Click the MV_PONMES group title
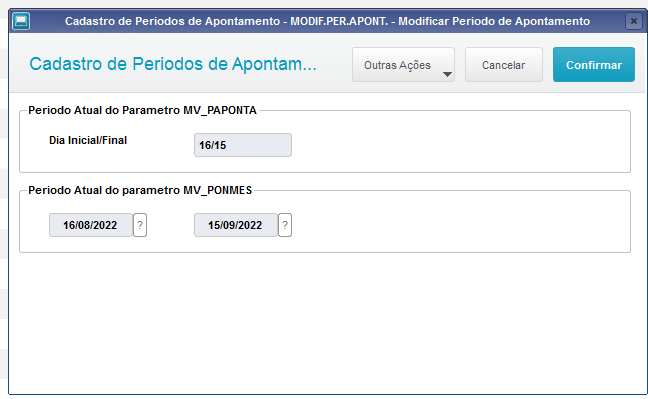The height and width of the screenshot is (399, 648). pos(140,190)
